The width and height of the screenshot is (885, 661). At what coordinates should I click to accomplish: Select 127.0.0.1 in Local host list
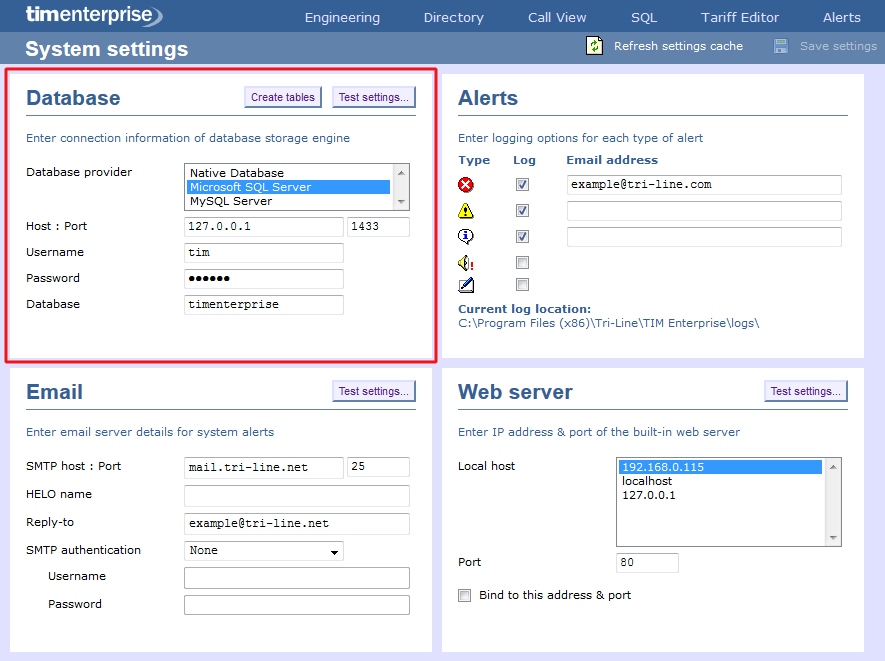pyautogui.click(x=720, y=495)
